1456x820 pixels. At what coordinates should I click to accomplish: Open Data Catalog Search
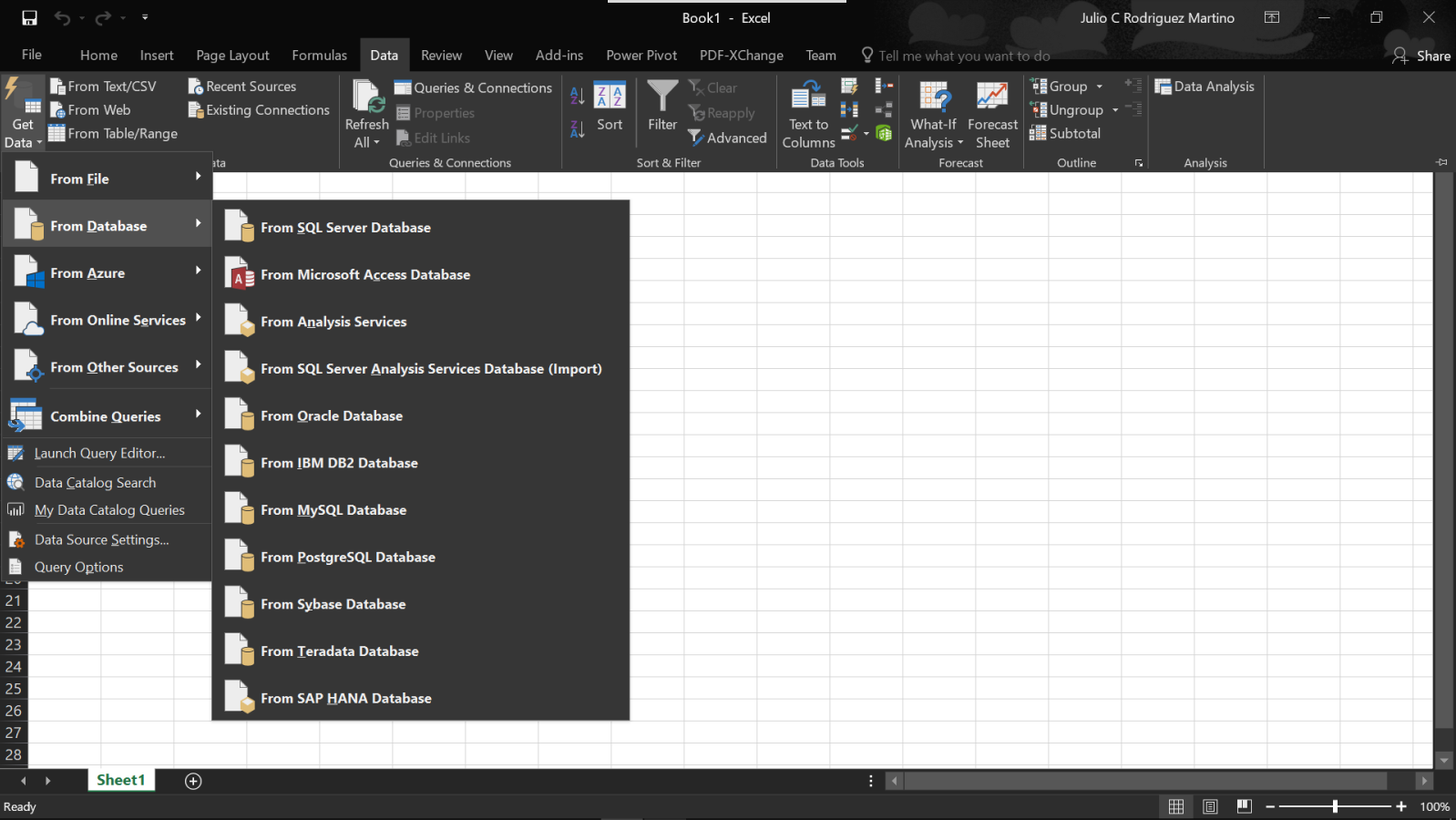[x=108, y=482]
